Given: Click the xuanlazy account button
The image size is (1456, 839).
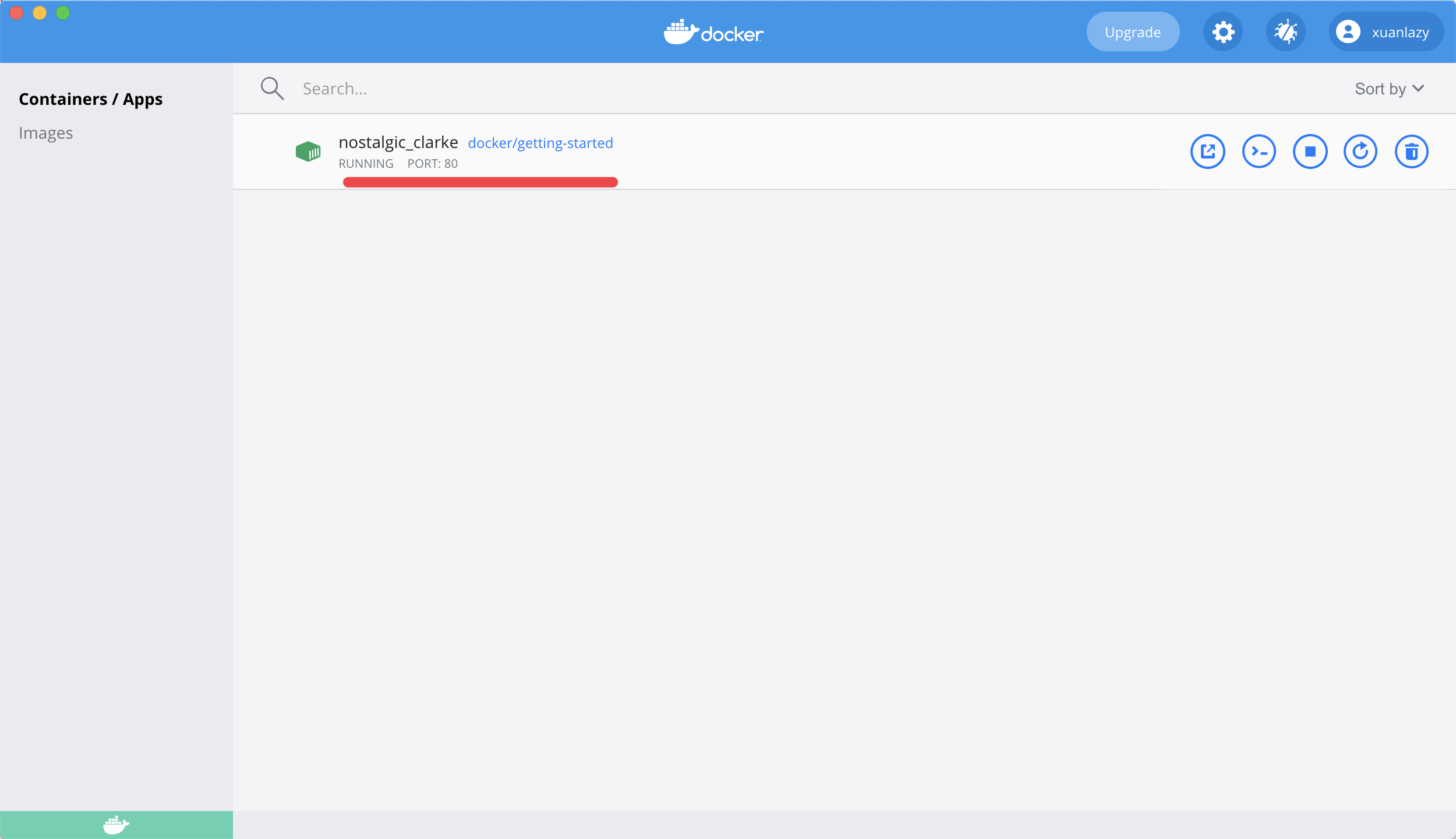Looking at the screenshot, I should (x=1386, y=31).
